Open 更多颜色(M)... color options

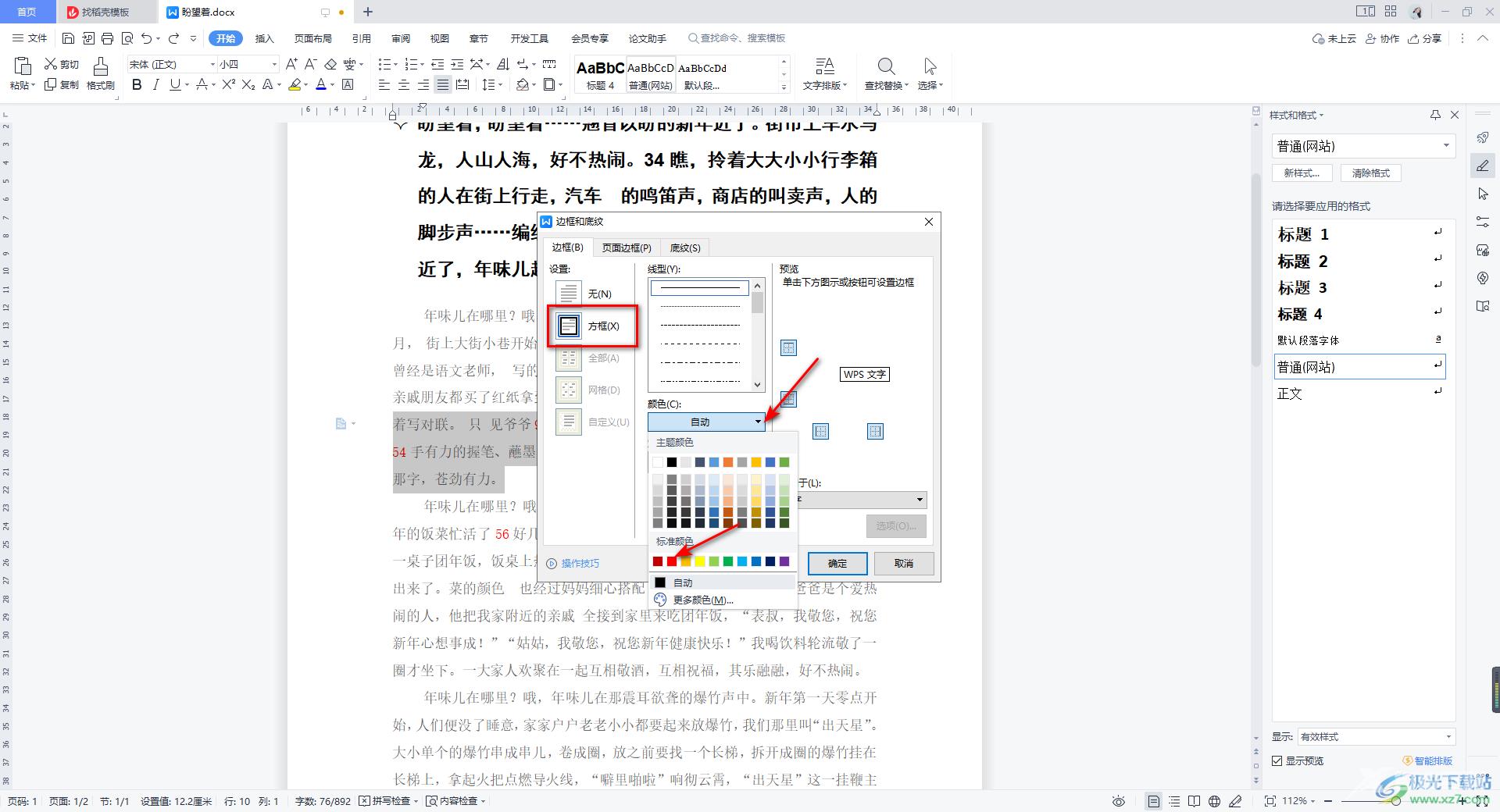pos(723,600)
